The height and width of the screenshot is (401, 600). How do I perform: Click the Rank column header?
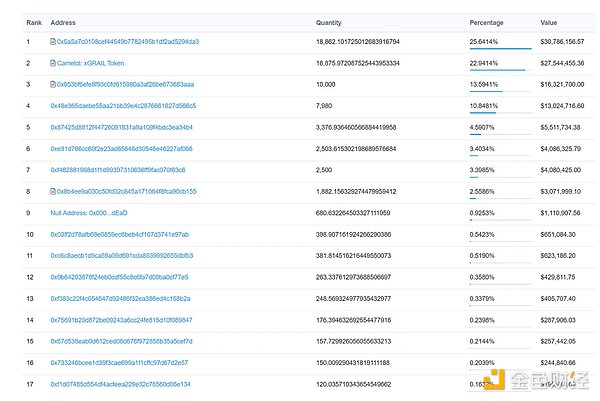click(35, 21)
